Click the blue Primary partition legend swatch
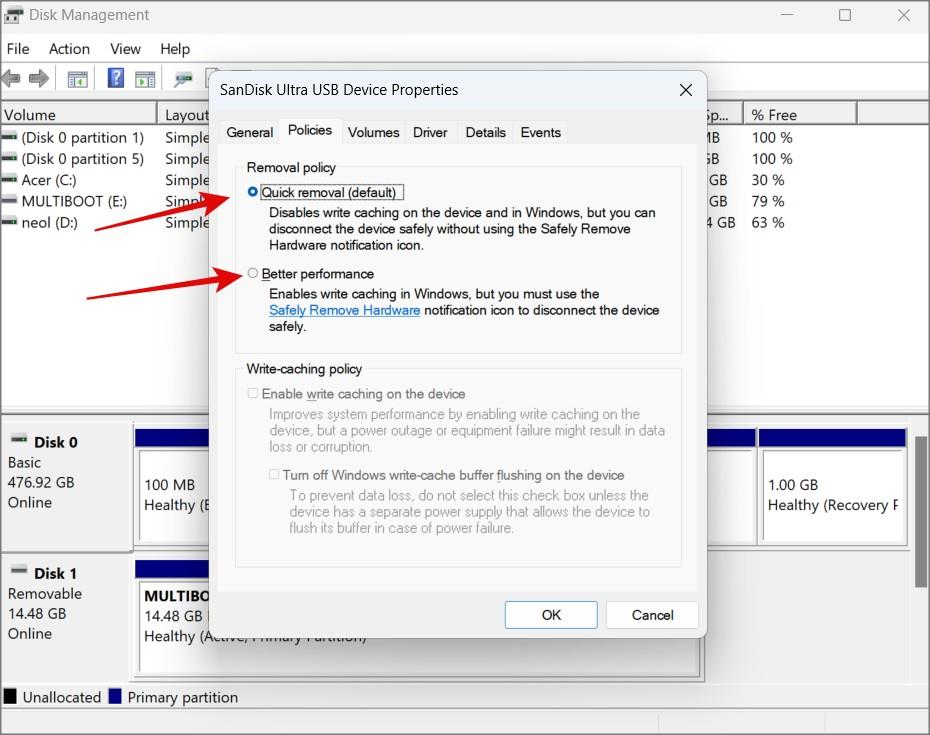This screenshot has width=930, height=735. 115,696
